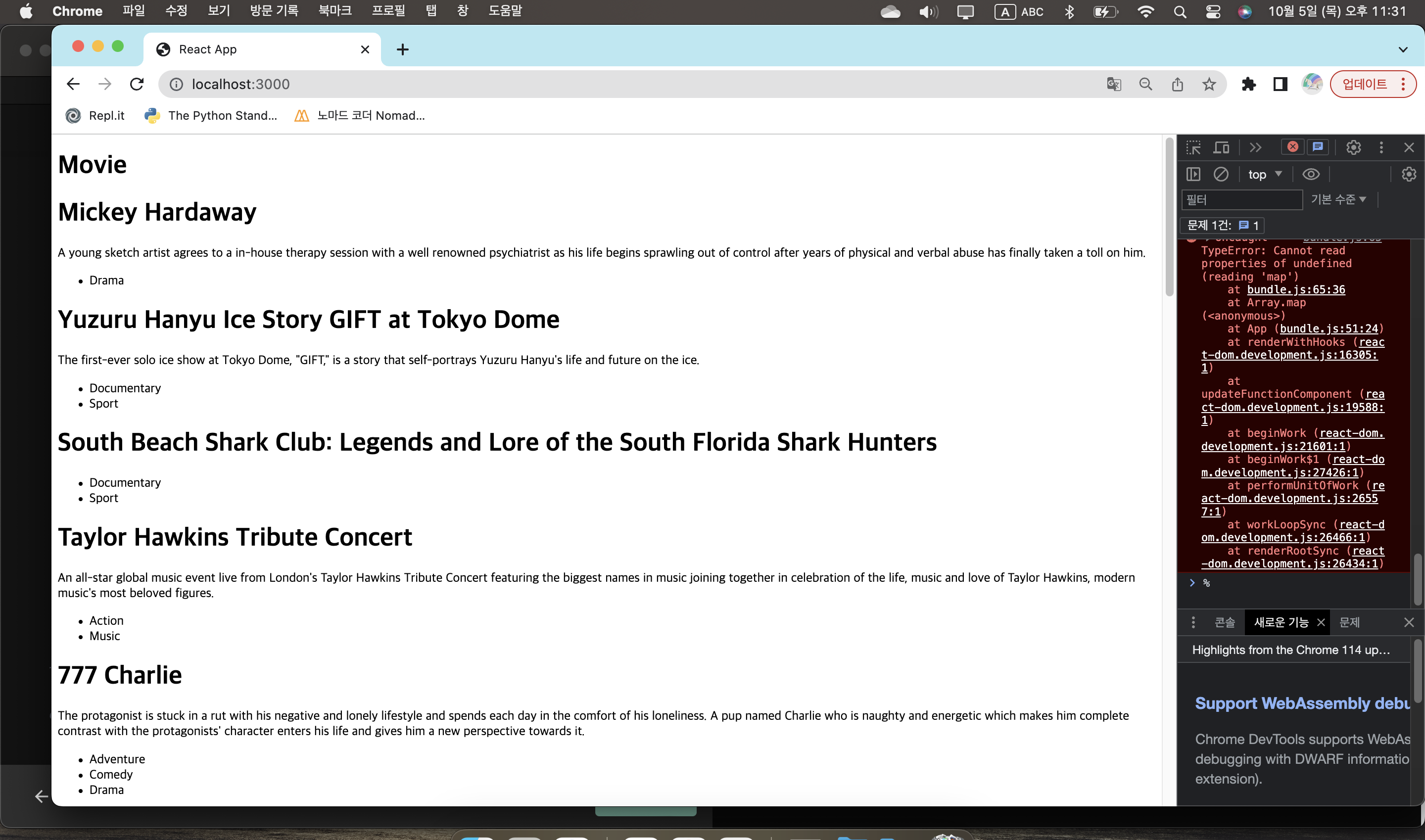Click the live expression eye icon
1425x840 pixels.
point(1311,174)
